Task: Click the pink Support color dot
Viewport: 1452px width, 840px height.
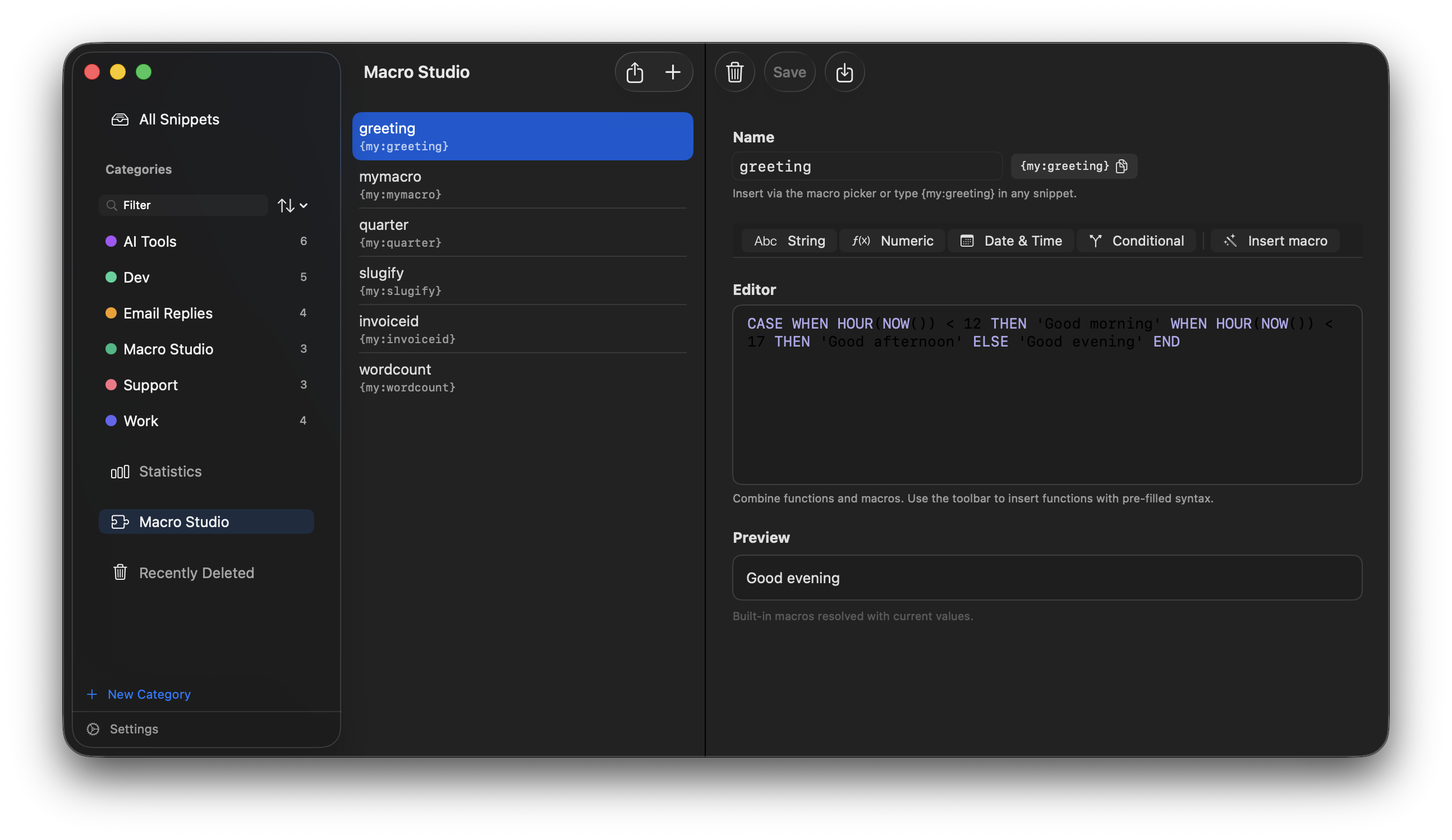Action: tap(111, 385)
